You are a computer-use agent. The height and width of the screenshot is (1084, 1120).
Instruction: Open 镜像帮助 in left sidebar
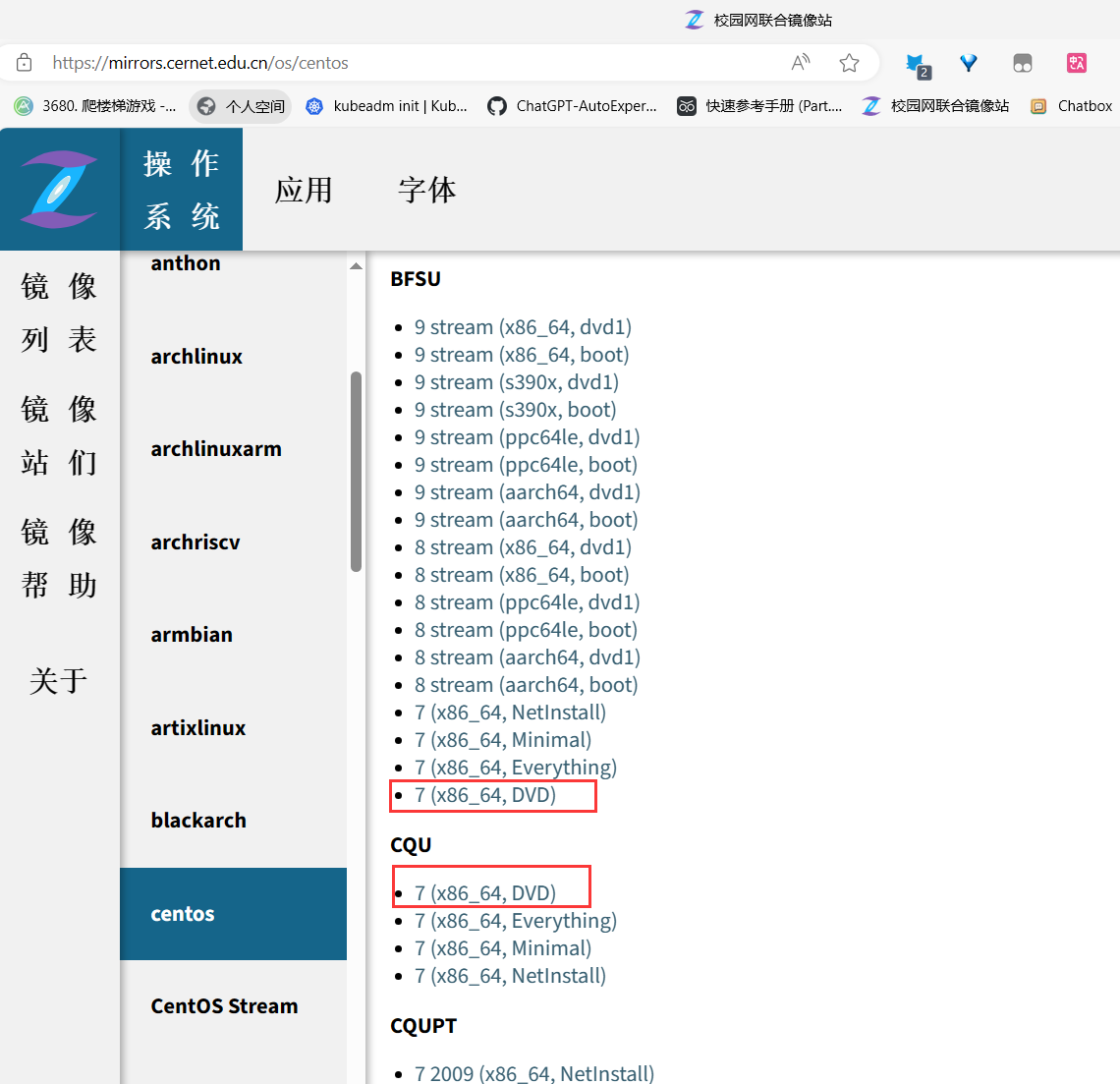click(x=59, y=558)
